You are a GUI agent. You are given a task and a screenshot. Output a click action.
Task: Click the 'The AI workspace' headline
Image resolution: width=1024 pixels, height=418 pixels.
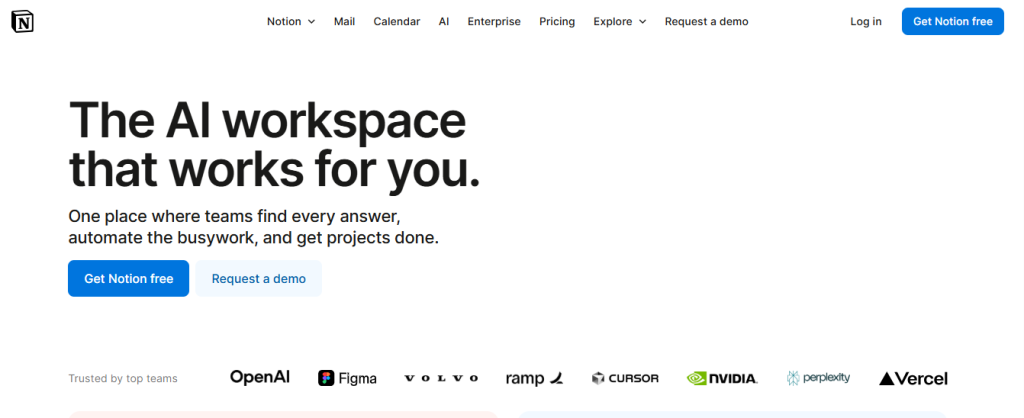click(x=267, y=119)
